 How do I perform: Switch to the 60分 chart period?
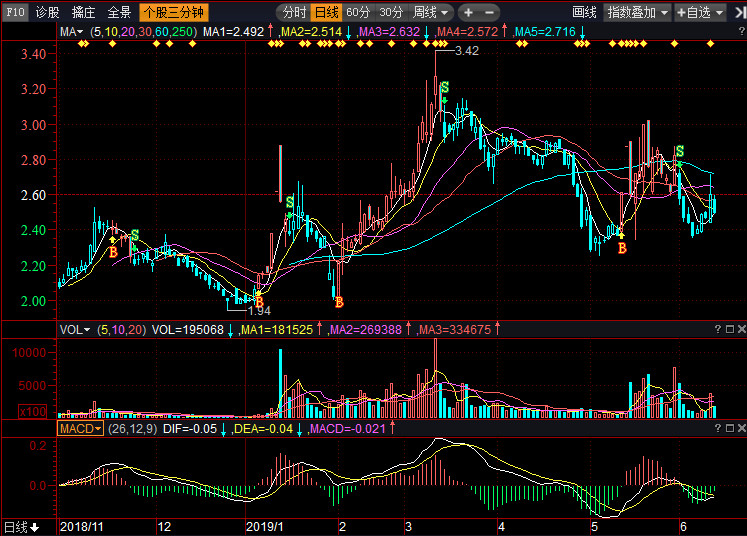358,13
